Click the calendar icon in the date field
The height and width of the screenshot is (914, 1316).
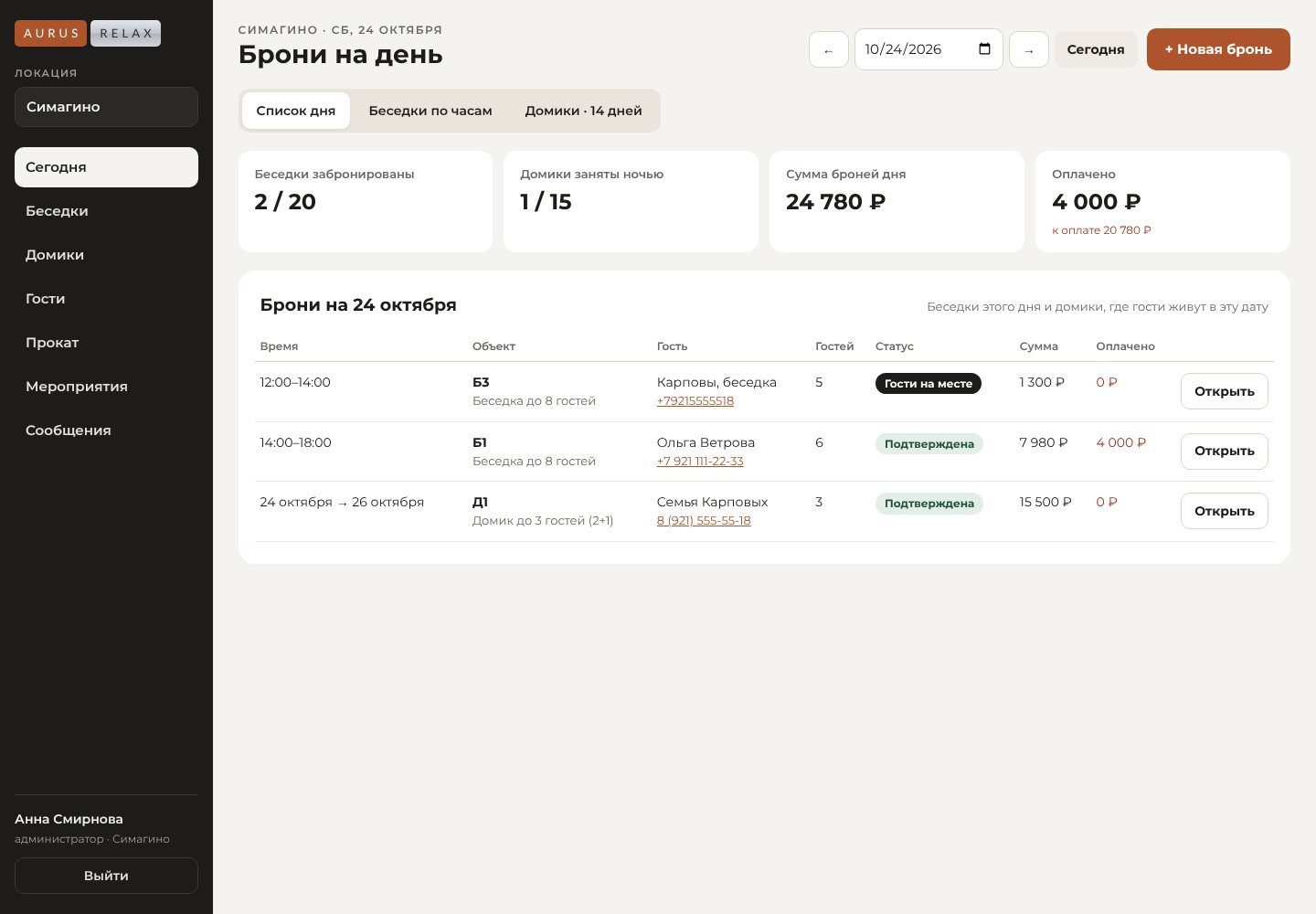[984, 49]
